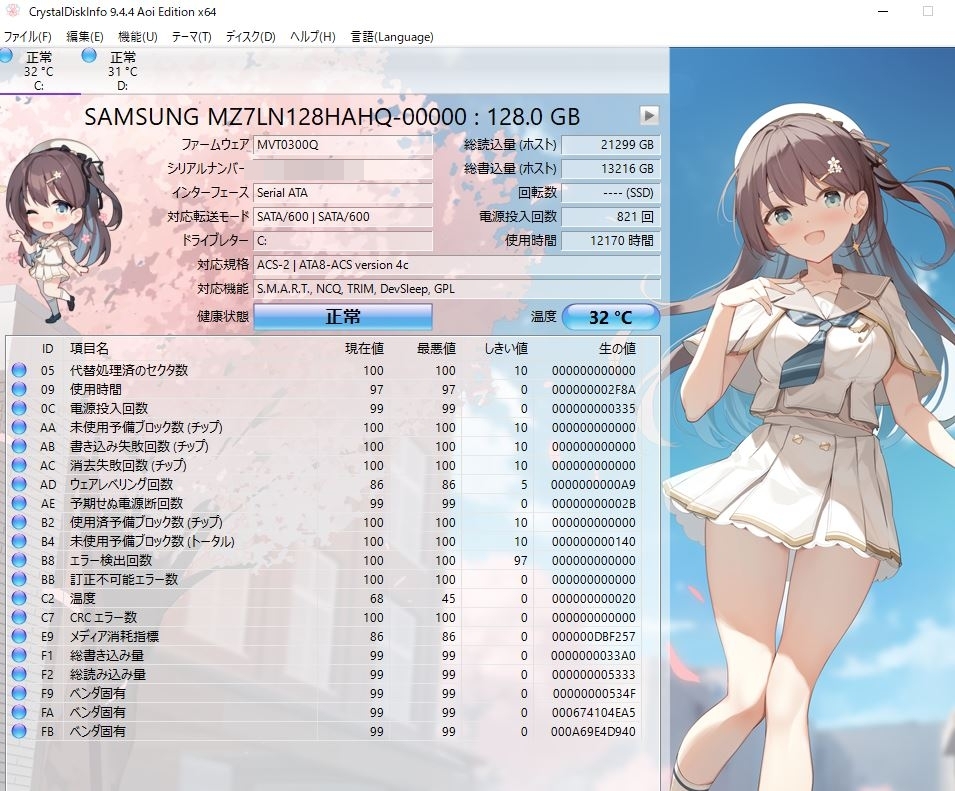
Task: Click status icon for attribute F9
Action: coord(19,693)
